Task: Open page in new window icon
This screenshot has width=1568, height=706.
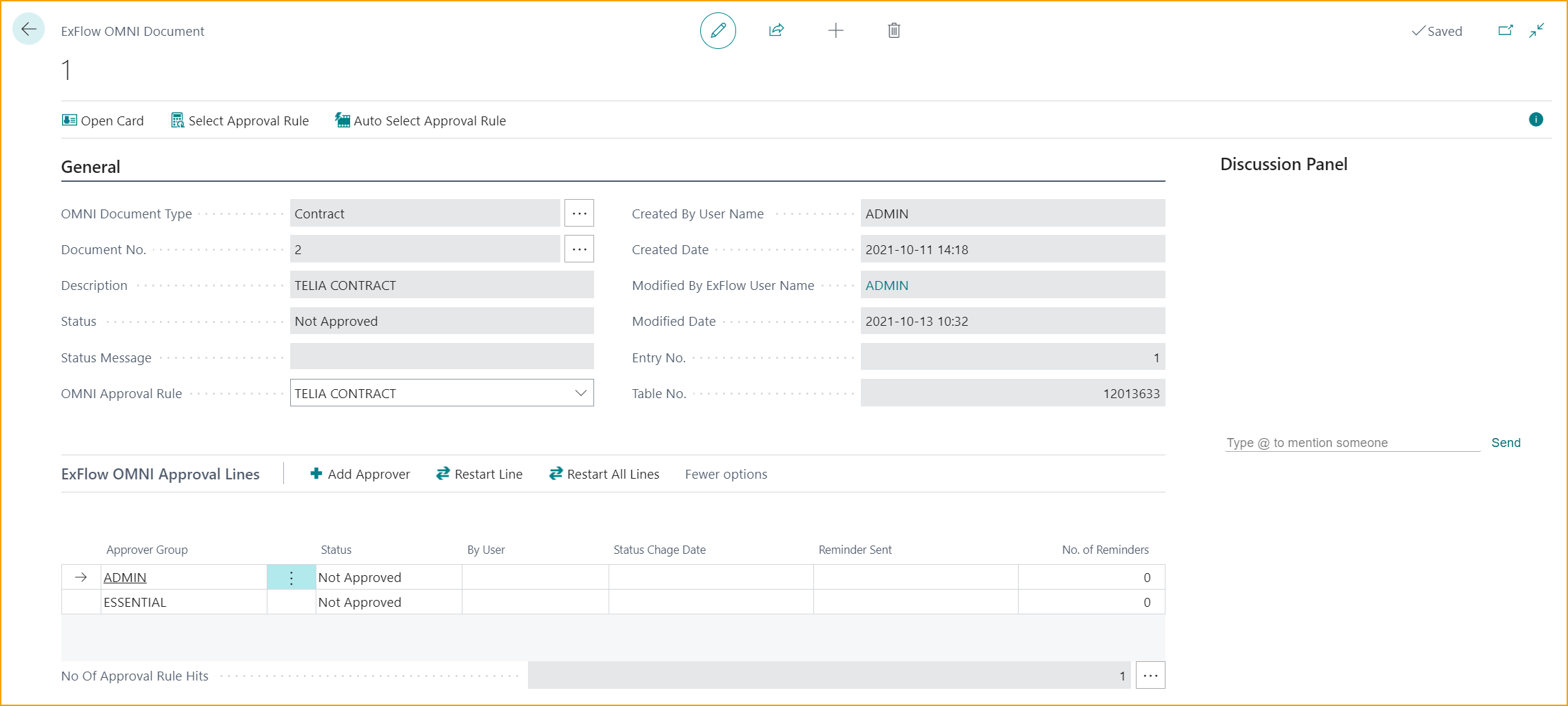Action: click(1506, 30)
